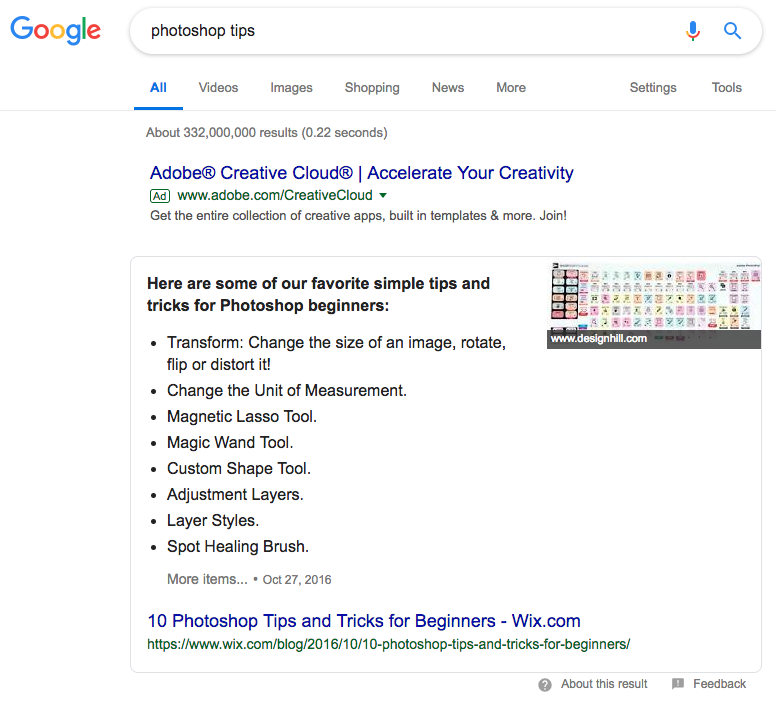Click into the photoshop tips search field
The width and height of the screenshot is (776, 706).
click(x=400, y=31)
